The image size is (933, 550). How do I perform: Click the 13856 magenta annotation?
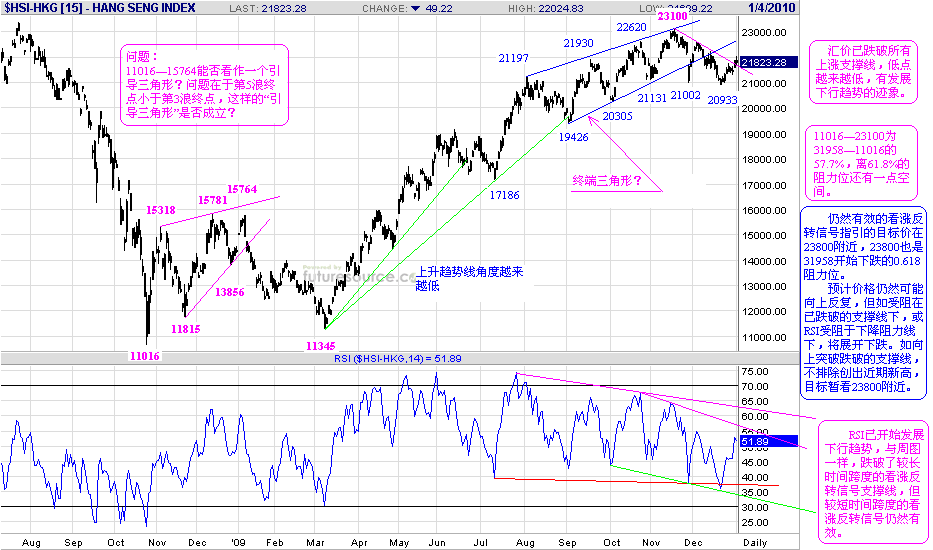pos(230,292)
